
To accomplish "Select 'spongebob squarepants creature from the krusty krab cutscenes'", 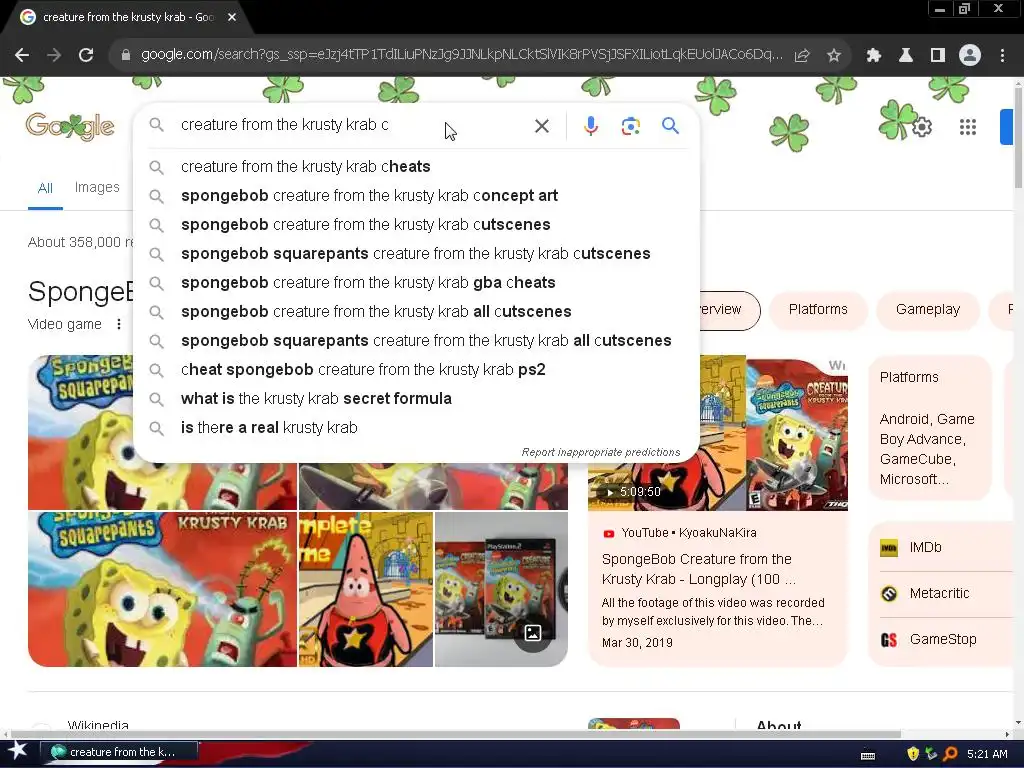I will click(x=417, y=253).
